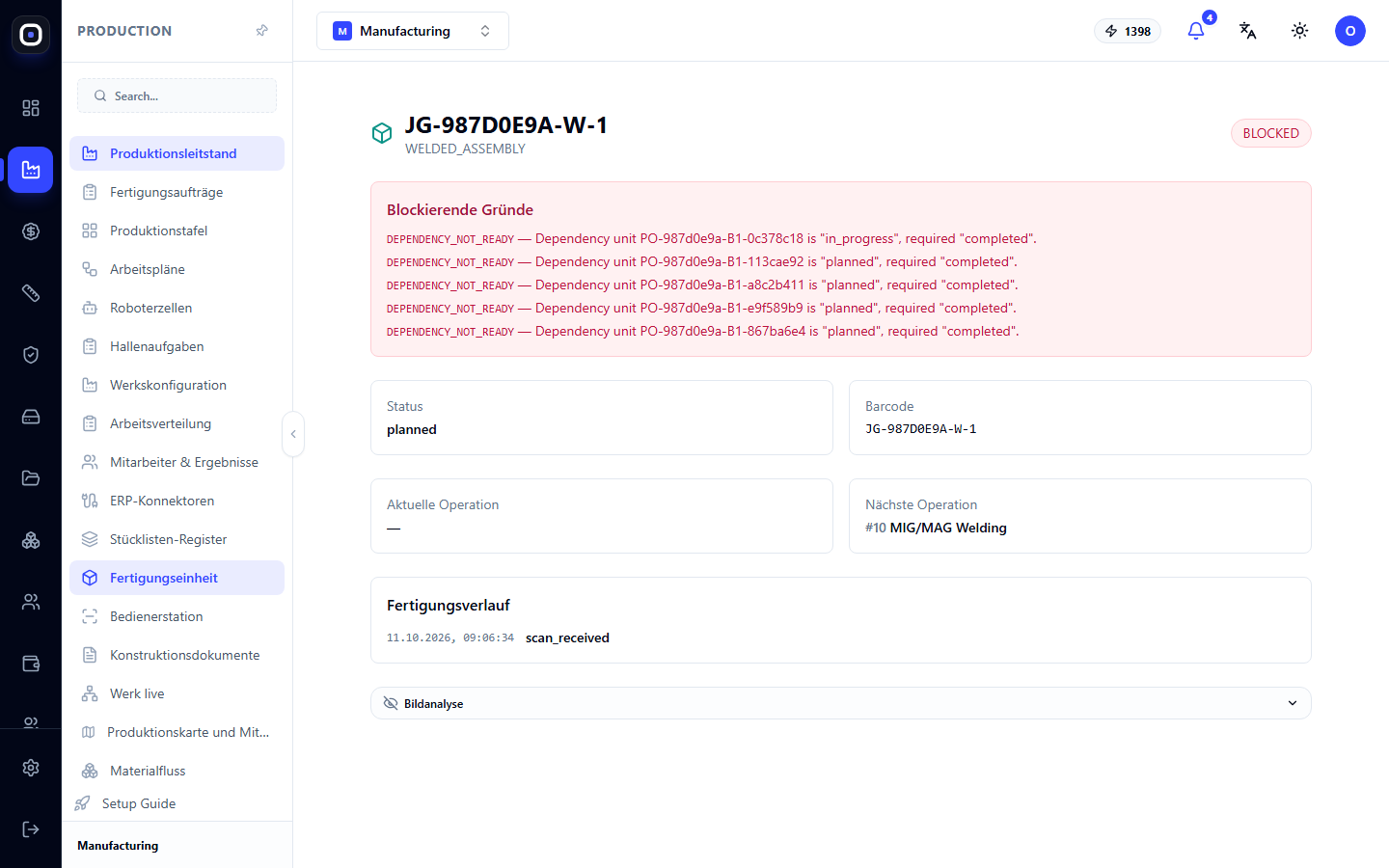Open the settings gear icon

coord(31,768)
